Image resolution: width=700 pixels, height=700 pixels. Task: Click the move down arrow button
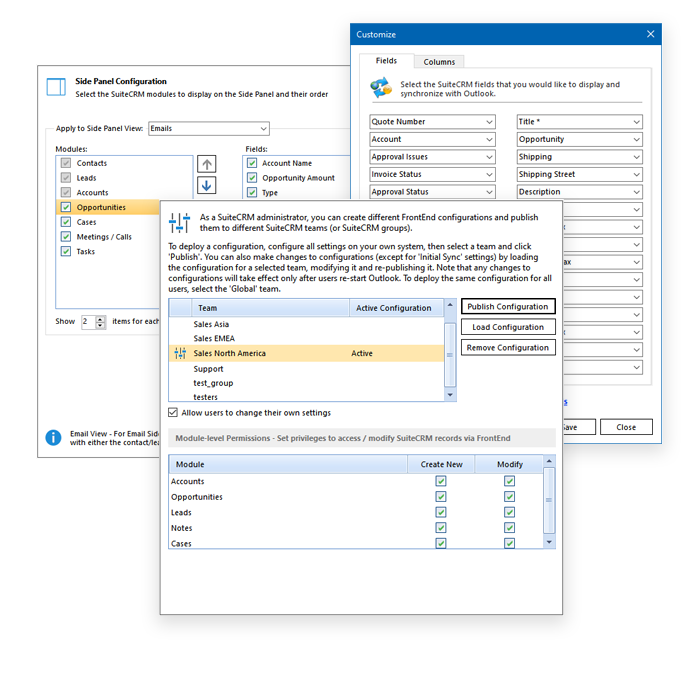(206, 185)
